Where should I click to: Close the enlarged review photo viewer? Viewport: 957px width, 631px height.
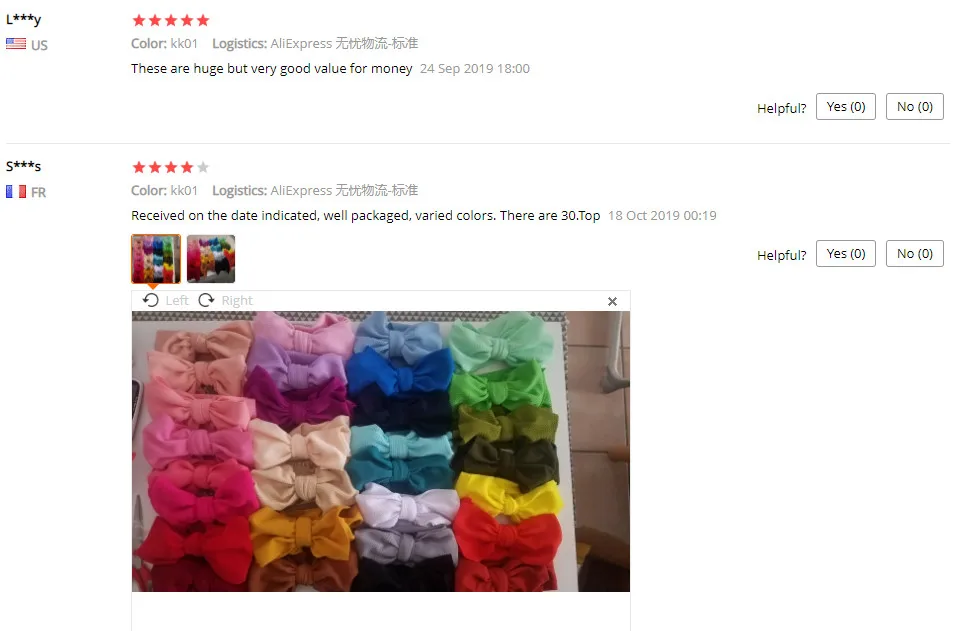(612, 301)
